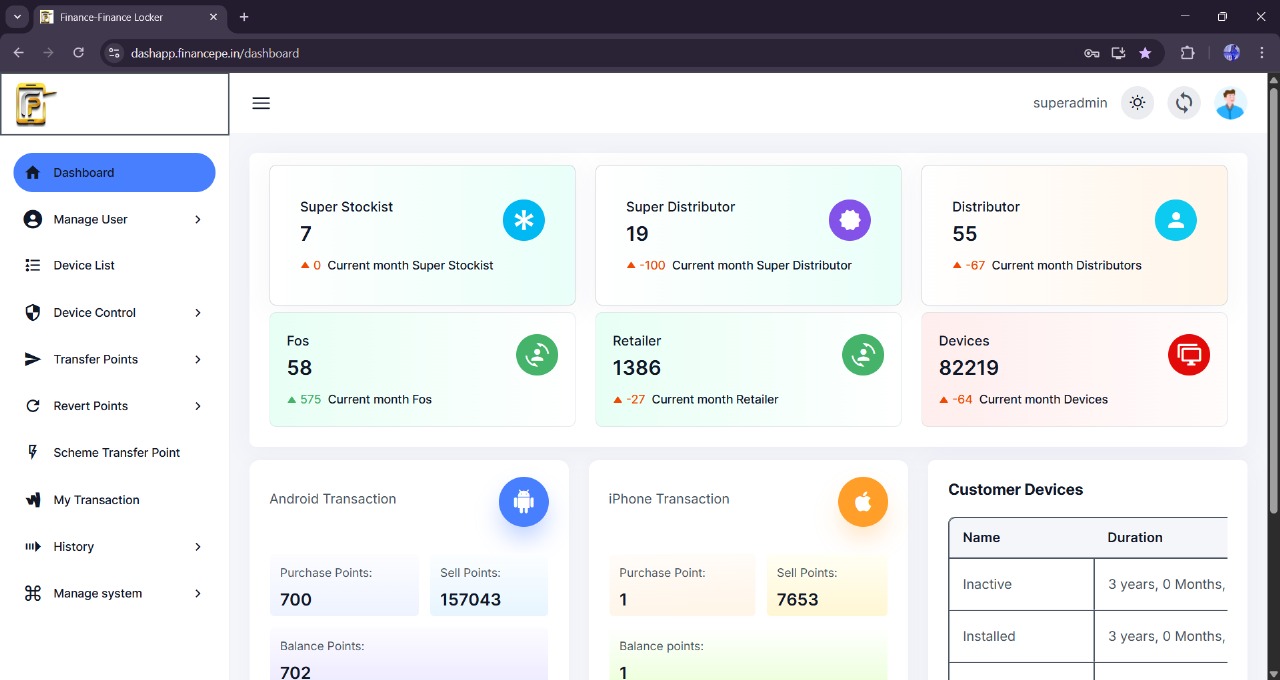Expand the Transfer Points chevron
This screenshot has height=680, width=1280.
[x=198, y=359]
